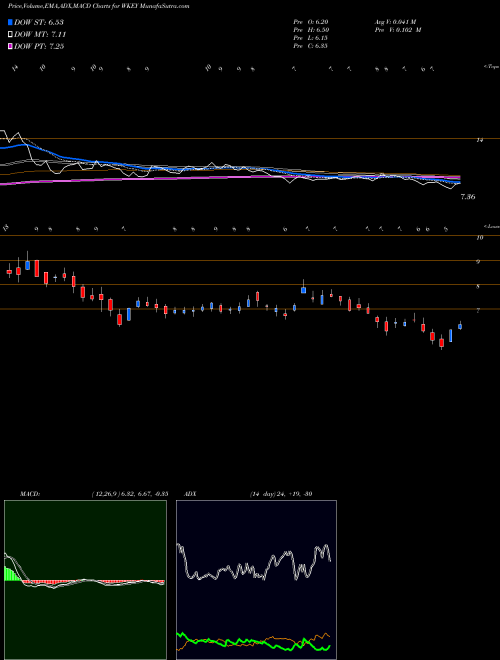Click the '<Tops' label at right edge
The width and height of the screenshot is (500, 660).
(x=491, y=67)
